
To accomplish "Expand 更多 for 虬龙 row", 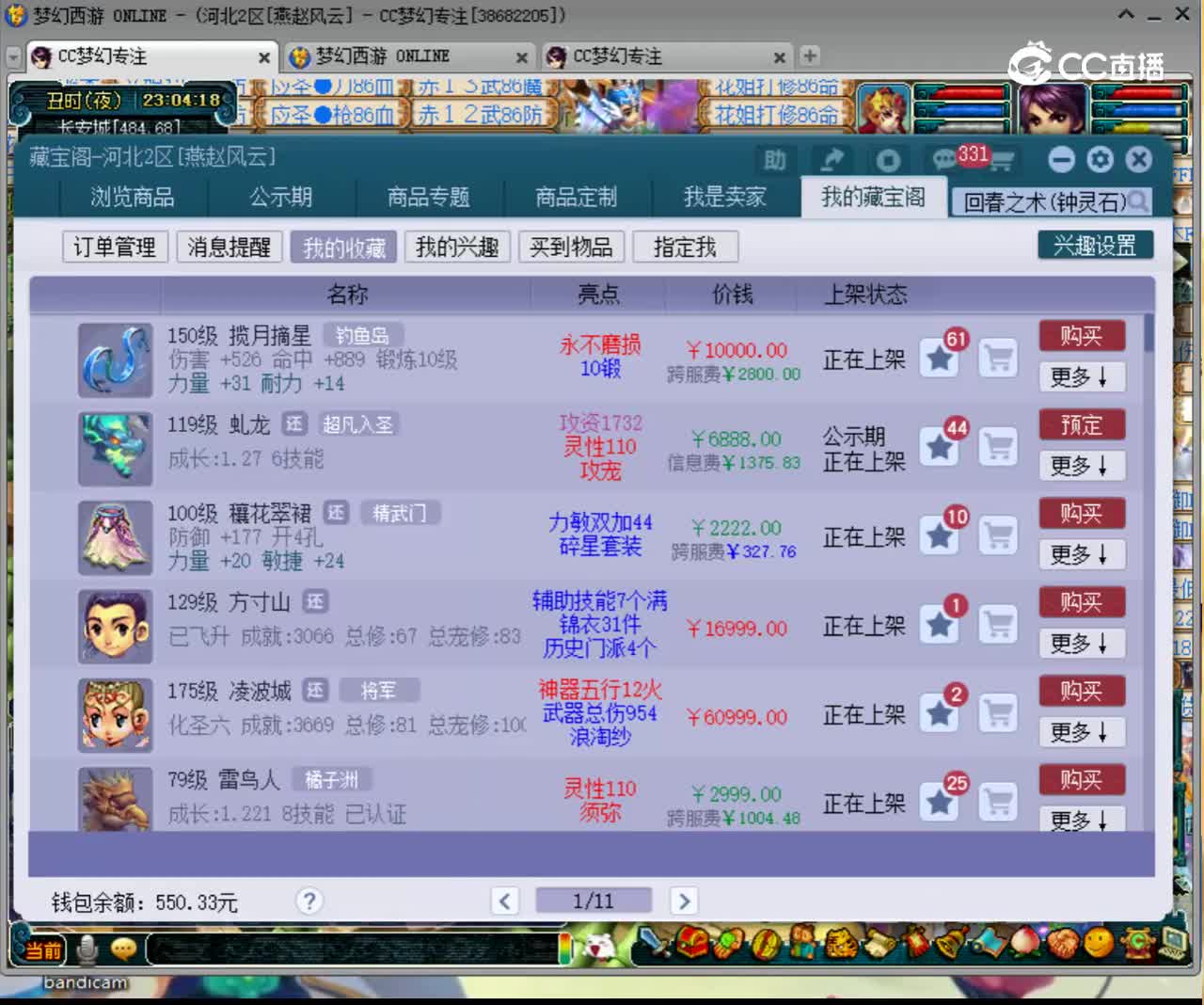I will (x=1082, y=466).
